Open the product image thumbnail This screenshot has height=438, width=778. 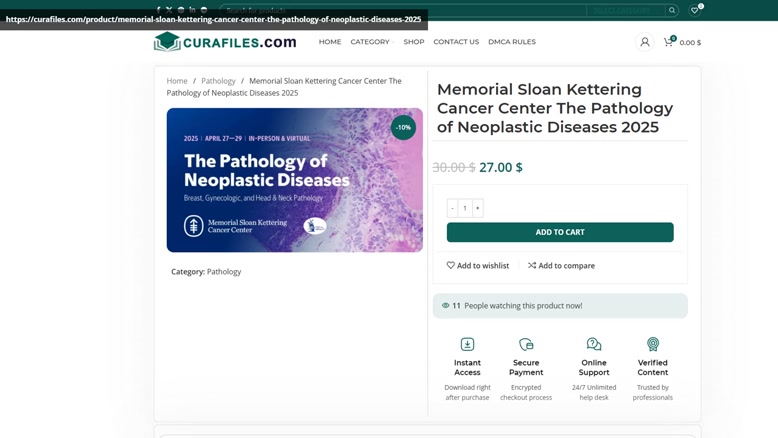[x=295, y=180]
